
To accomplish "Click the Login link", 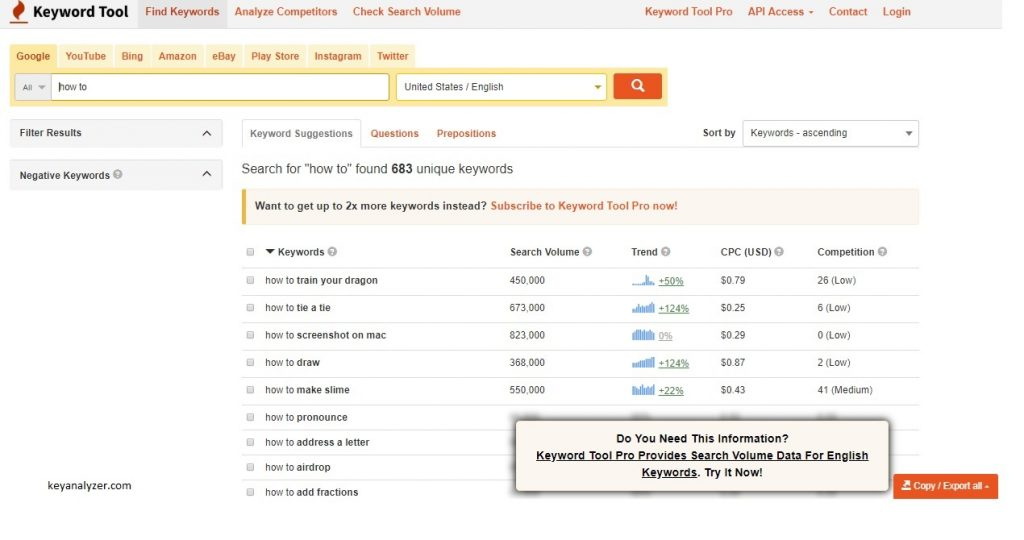I will pos(896,12).
